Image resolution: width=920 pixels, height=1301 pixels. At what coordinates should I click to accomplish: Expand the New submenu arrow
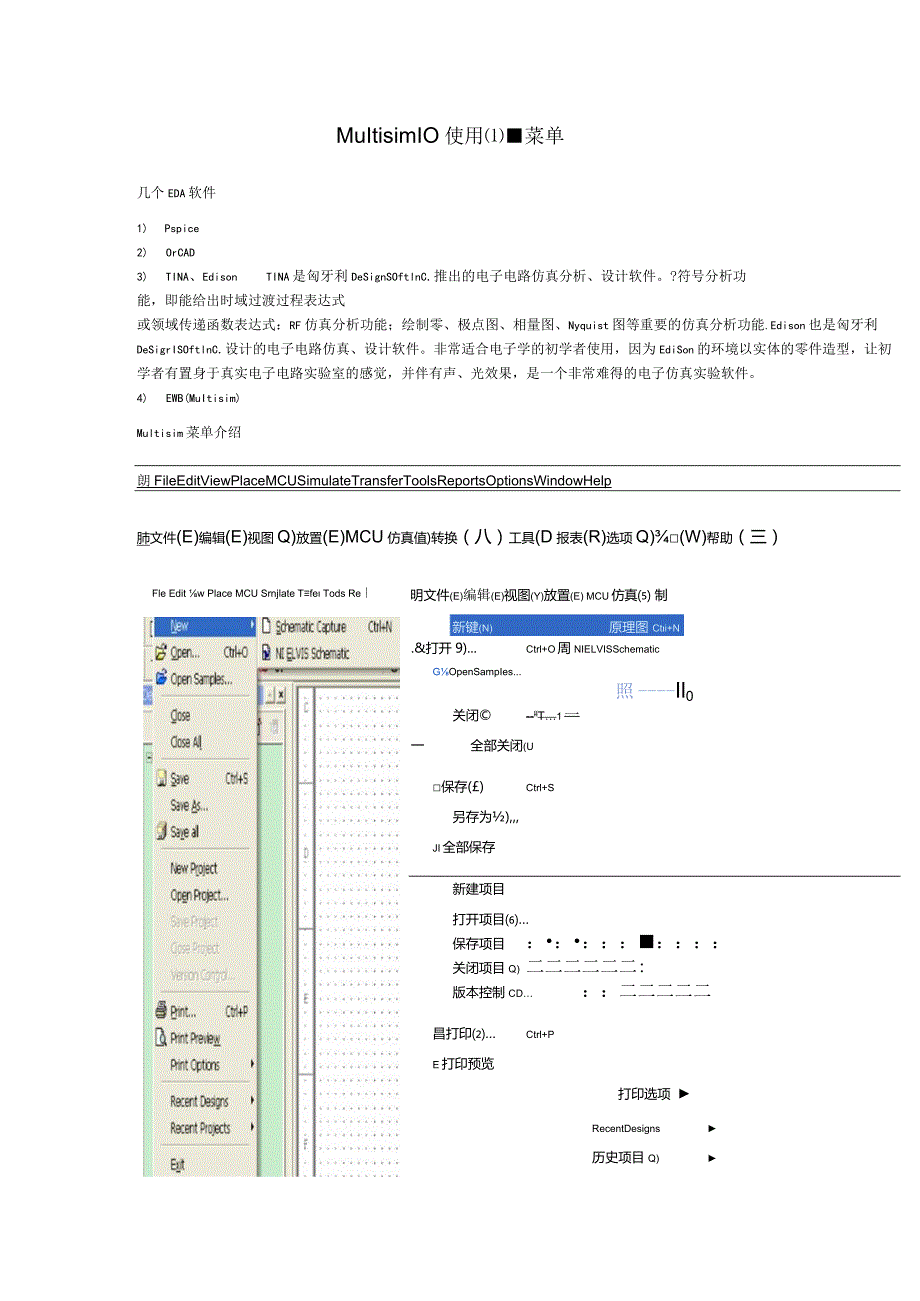253,624
